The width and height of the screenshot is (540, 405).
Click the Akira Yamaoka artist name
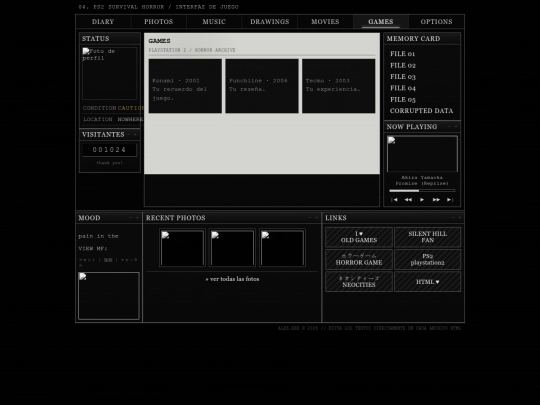(422, 178)
